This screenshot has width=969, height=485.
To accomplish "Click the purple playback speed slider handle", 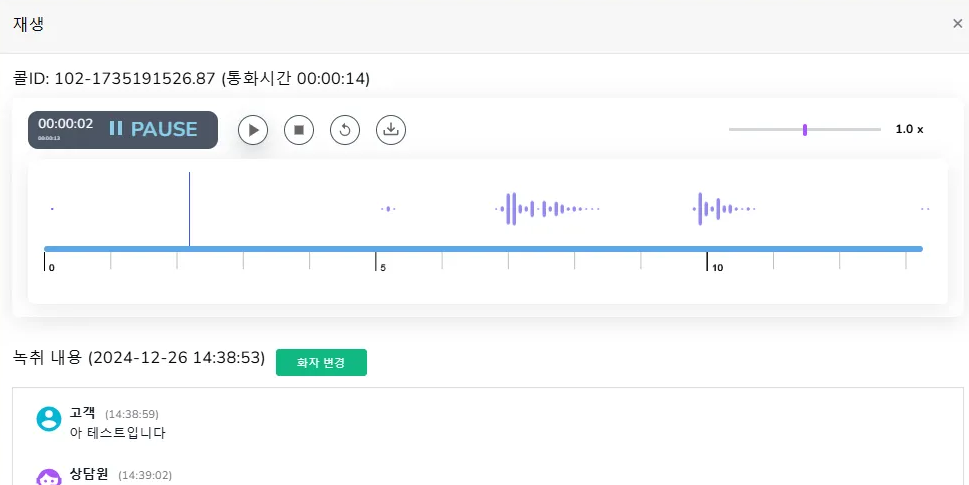I will coord(805,129).
